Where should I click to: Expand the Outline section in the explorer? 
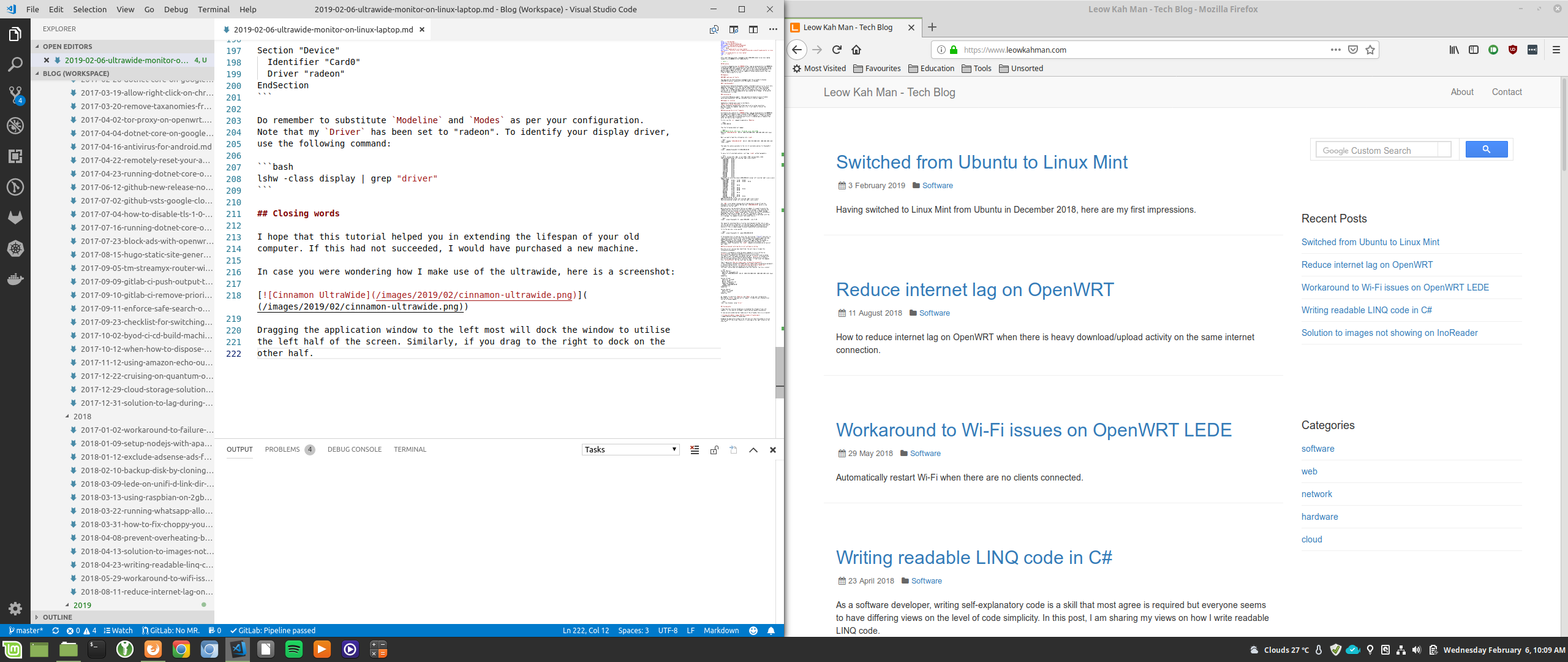(x=123, y=617)
